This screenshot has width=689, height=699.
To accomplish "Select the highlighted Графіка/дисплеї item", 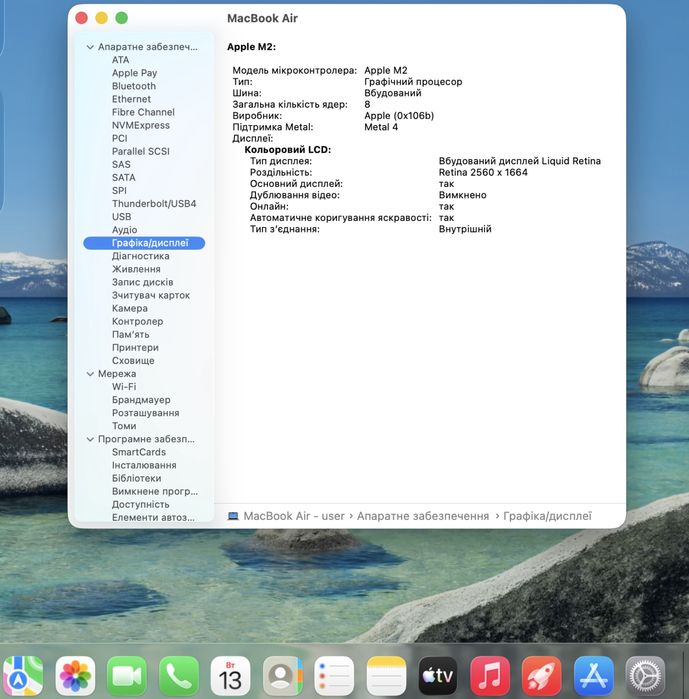I will coord(144,243).
